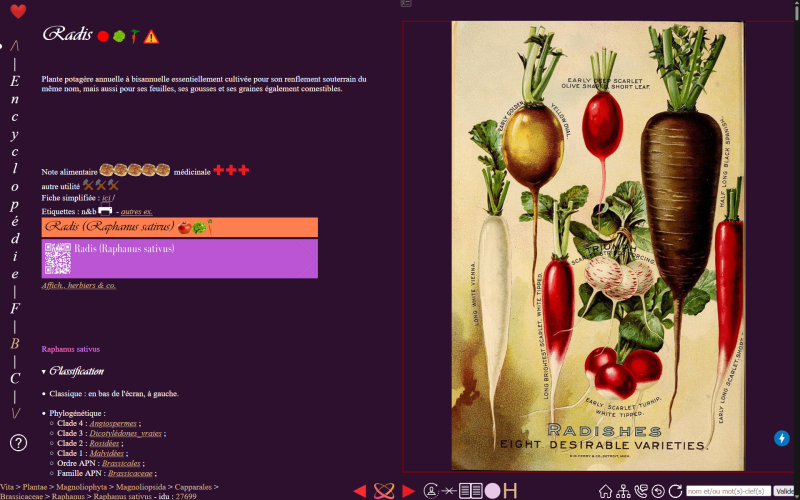
Task: Open the Dicotylédones_vraies clade link
Action: pyautogui.click(x=126, y=434)
